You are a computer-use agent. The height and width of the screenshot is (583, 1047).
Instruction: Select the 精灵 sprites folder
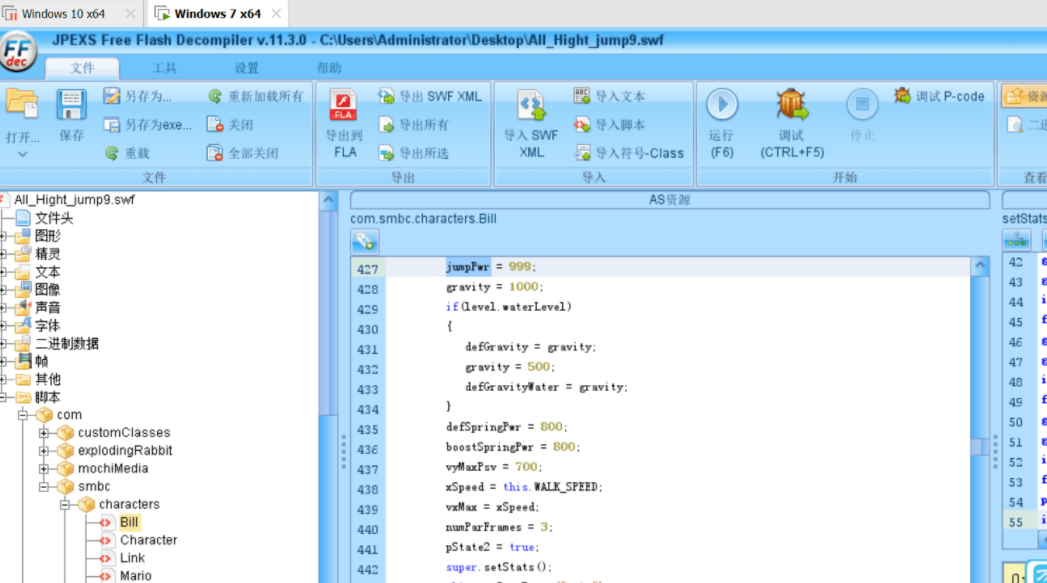click(x=47, y=254)
